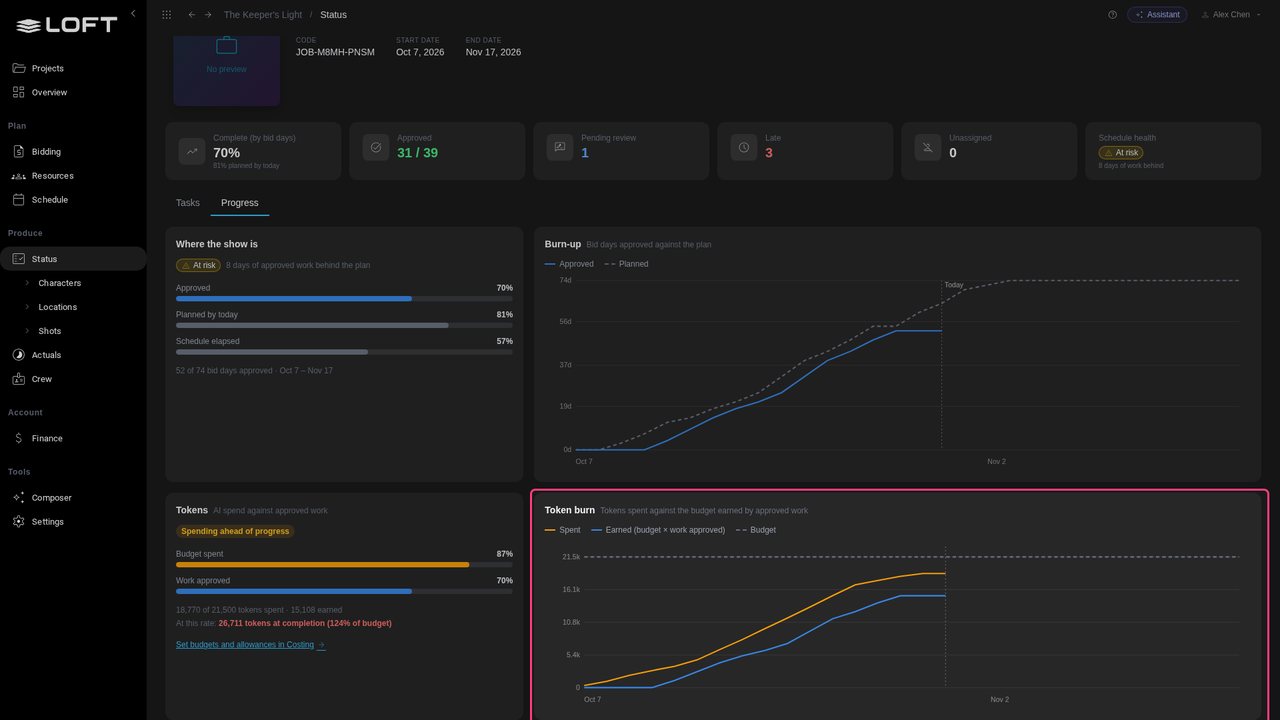
Task: Click the Spending ahead of progress badge
Action: click(235, 532)
